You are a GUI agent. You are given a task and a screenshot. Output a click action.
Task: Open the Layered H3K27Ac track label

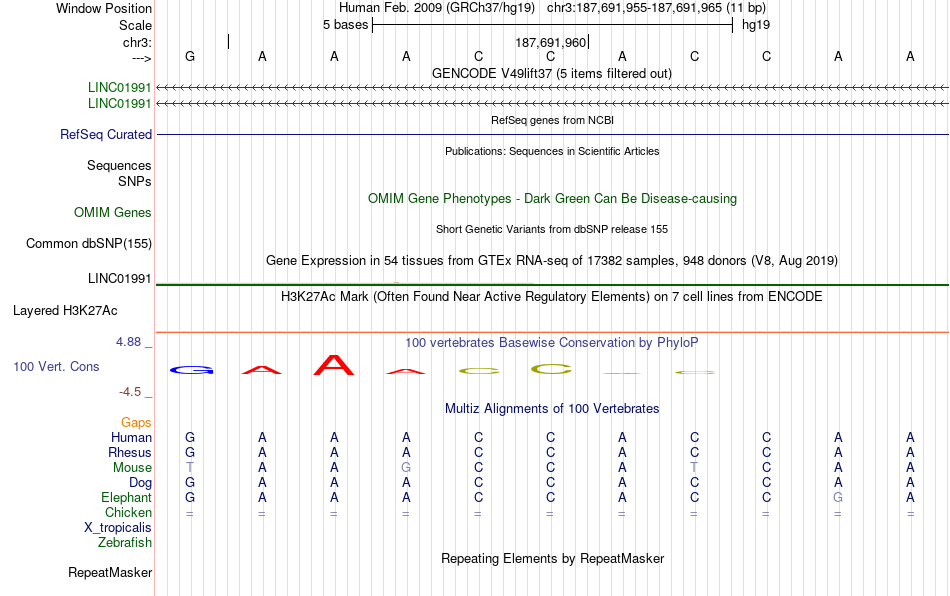[x=65, y=311]
